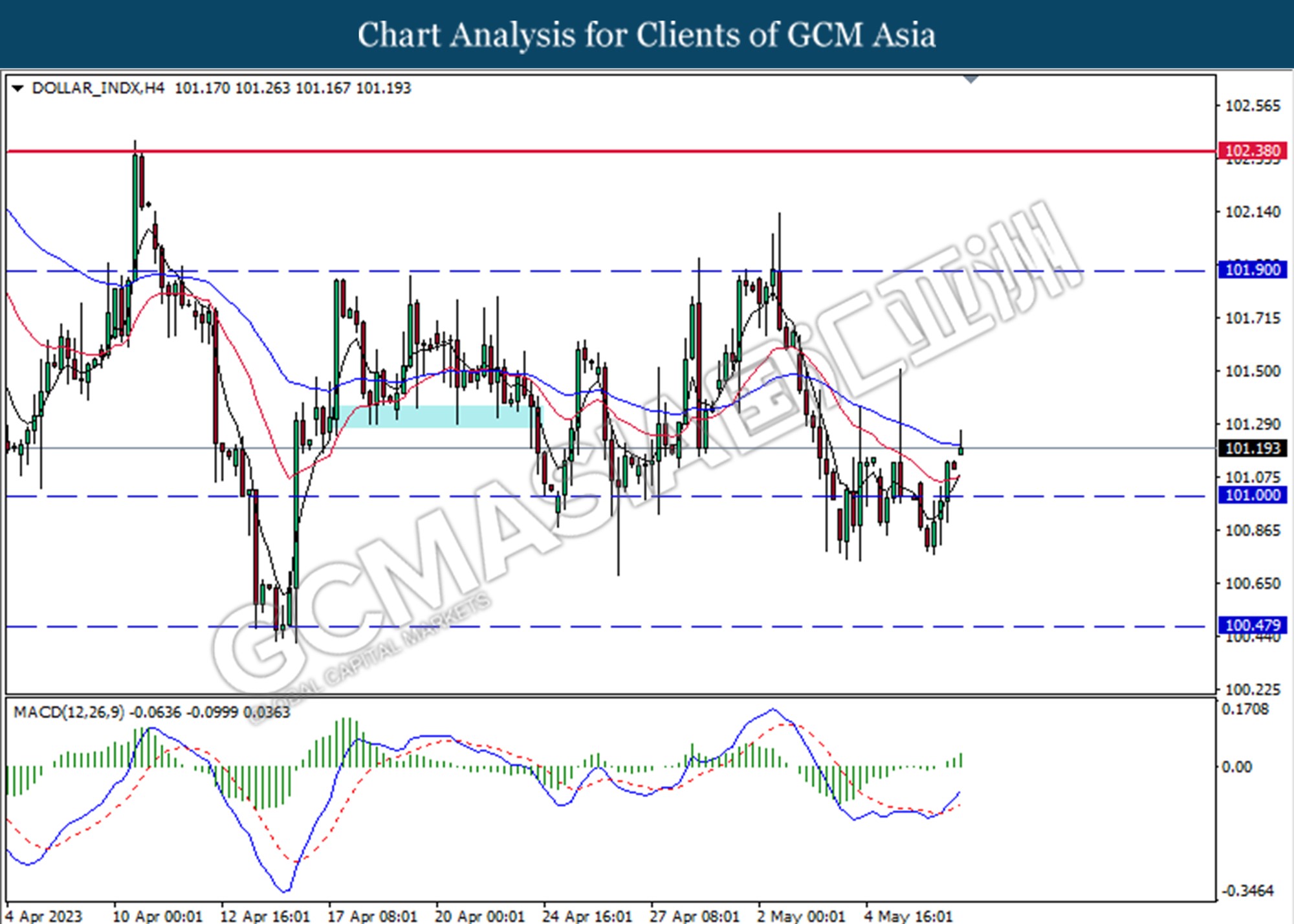
Task: Open chart menu triangle beside DOLLAR_INDX
Action: pyautogui.click(x=17, y=88)
